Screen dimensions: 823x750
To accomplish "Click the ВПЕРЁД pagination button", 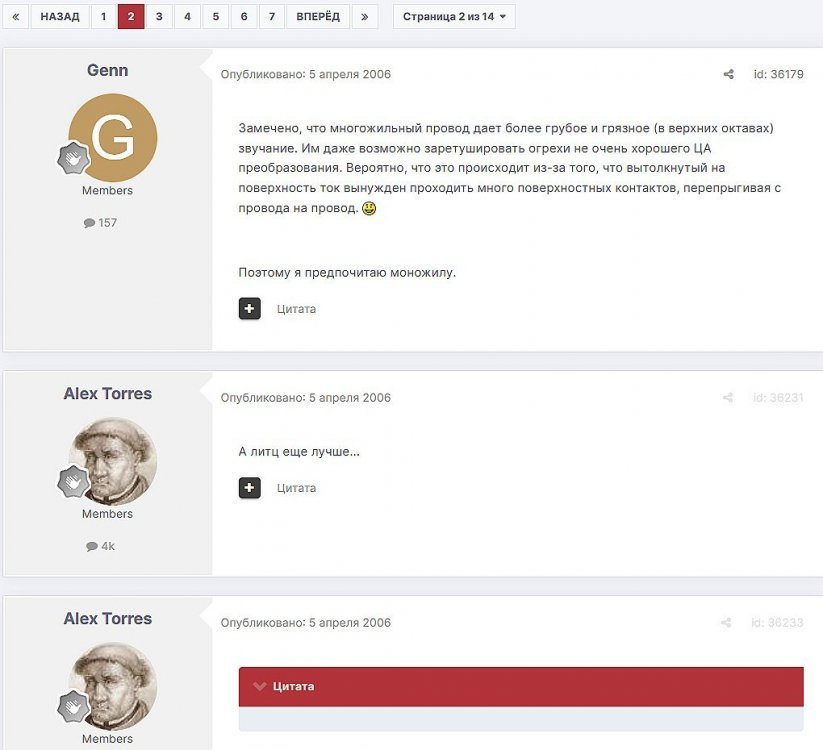I will pyautogui.click(x=318, y=17).
